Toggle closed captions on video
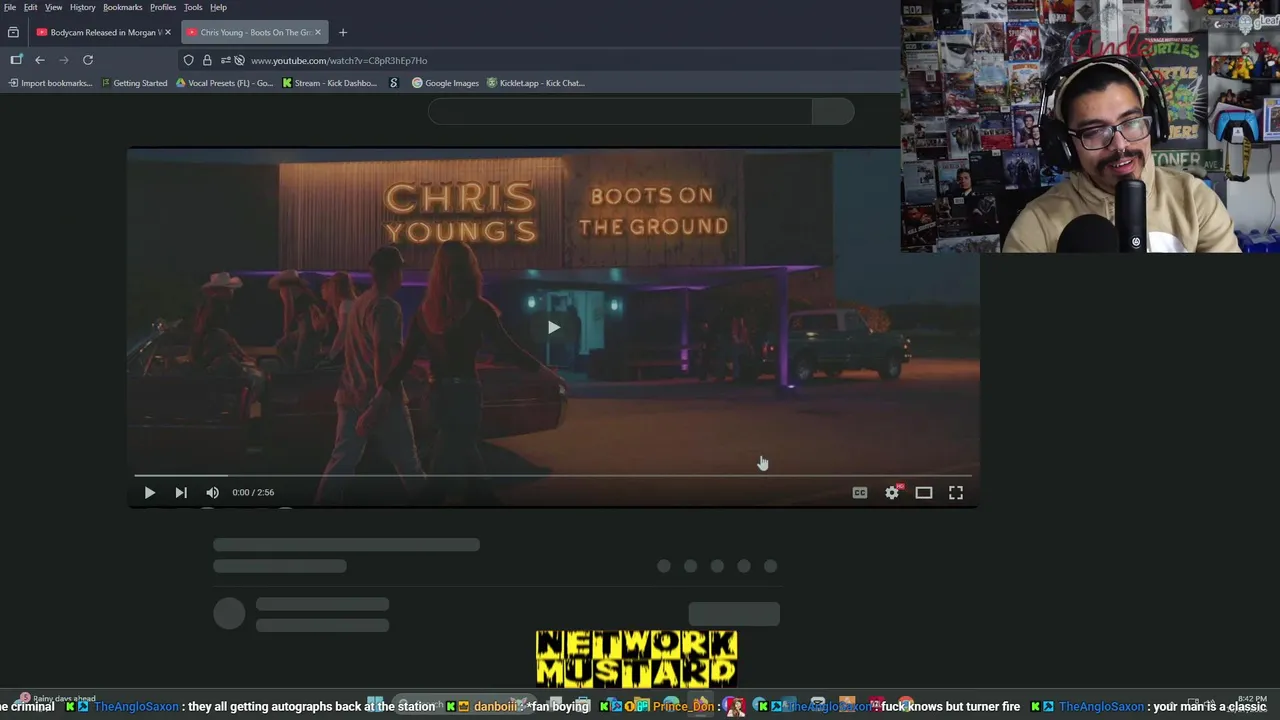This screenshot has height=720, width=1280. point(860,492)
